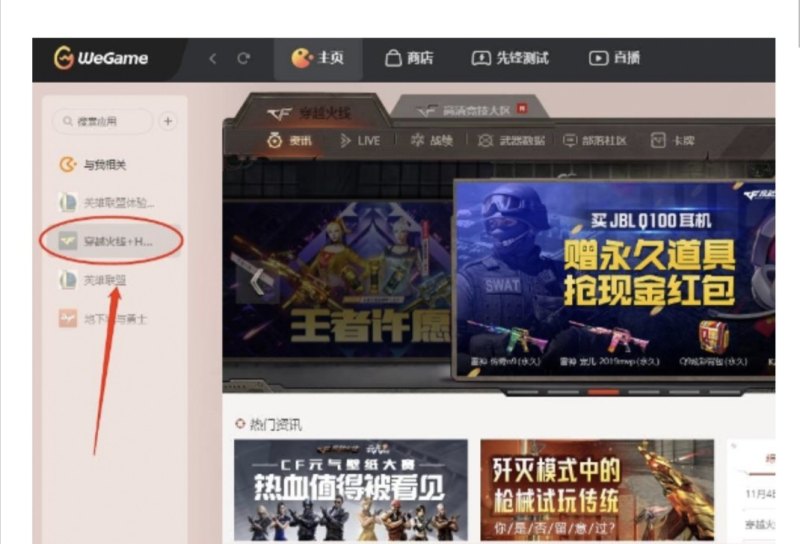This screenshot has height=544, width=800.
Task: Click the WeGame logo
Action: click(x=101, y=58)
